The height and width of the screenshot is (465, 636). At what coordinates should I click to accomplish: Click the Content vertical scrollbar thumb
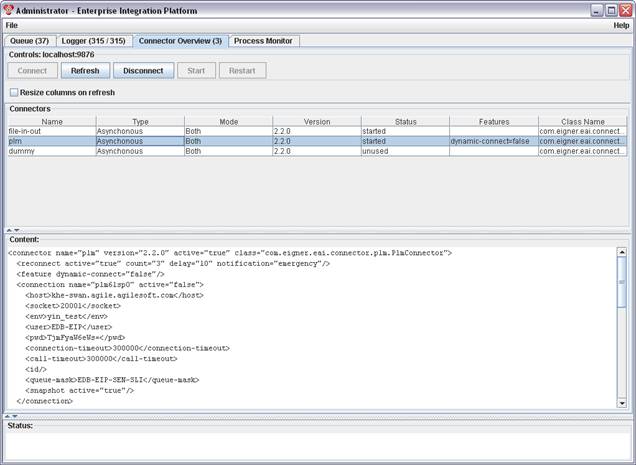(x=622, y=282)
